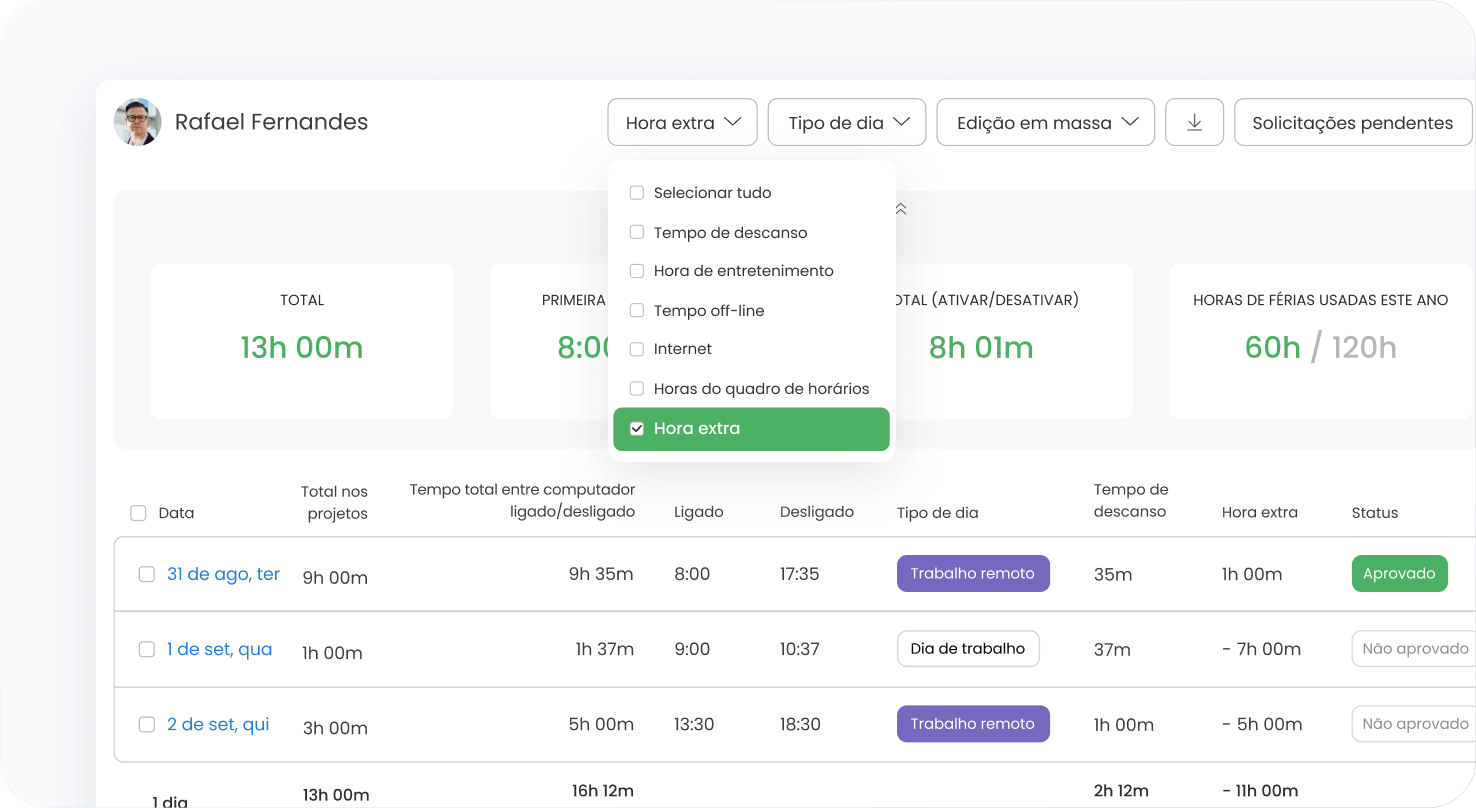Image resolution: width=1476 pixels, height=808 pixels.
Task: Open the 2 de set, qui link
Action: pyautogui.click(x=218, y=724)
